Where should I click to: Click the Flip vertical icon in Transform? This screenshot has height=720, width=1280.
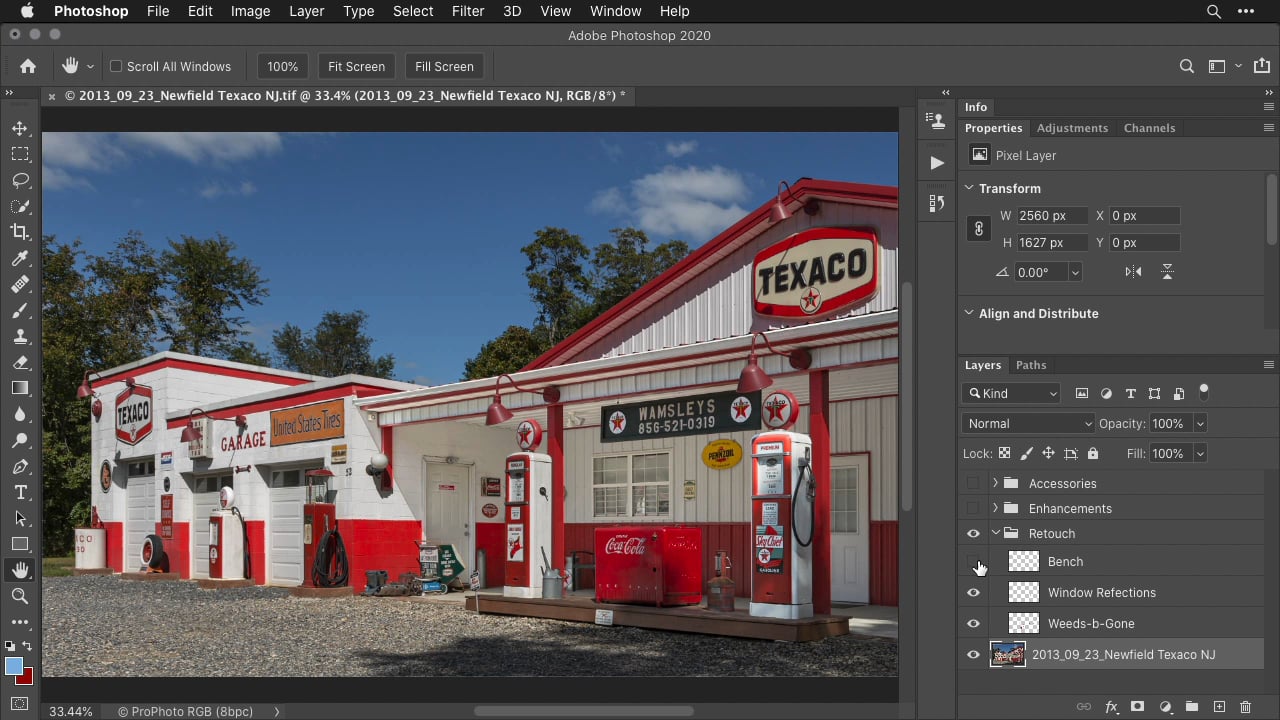[x=1166, y=272]
